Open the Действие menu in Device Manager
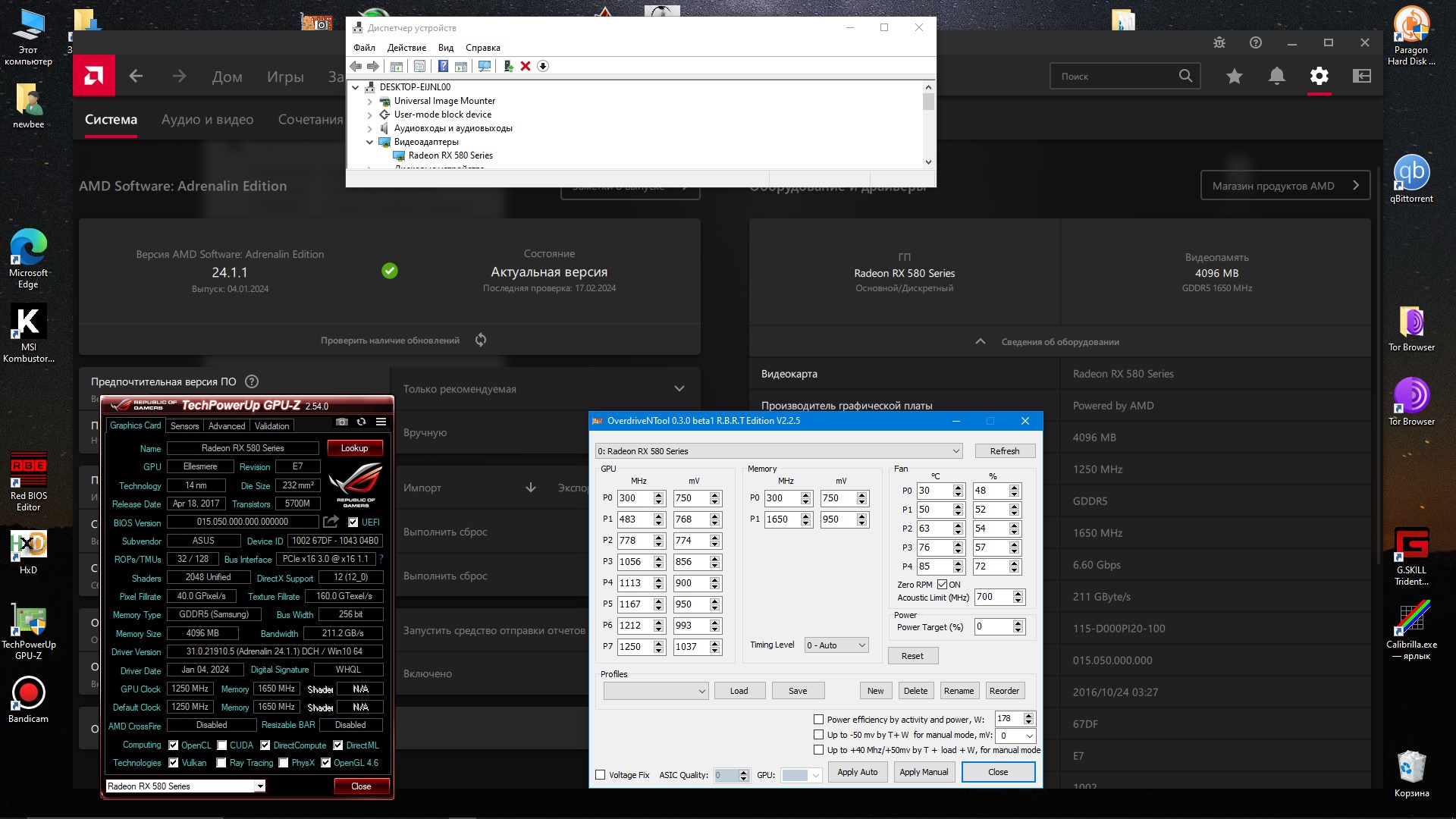1456x819 pixels. (x=406, y=48)
